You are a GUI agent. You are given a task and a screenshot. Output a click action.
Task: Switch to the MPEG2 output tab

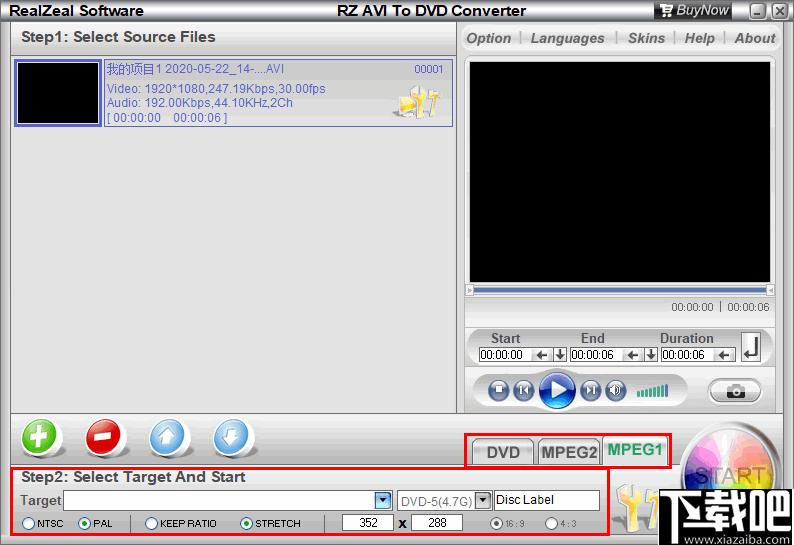pyautogui.click(x=569, y=452)
